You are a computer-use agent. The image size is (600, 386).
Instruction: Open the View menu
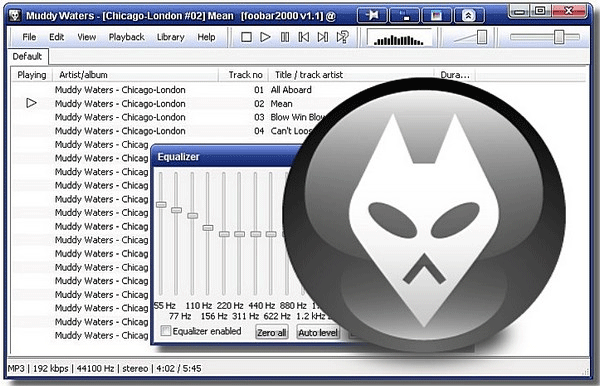(x=86, y=37)
